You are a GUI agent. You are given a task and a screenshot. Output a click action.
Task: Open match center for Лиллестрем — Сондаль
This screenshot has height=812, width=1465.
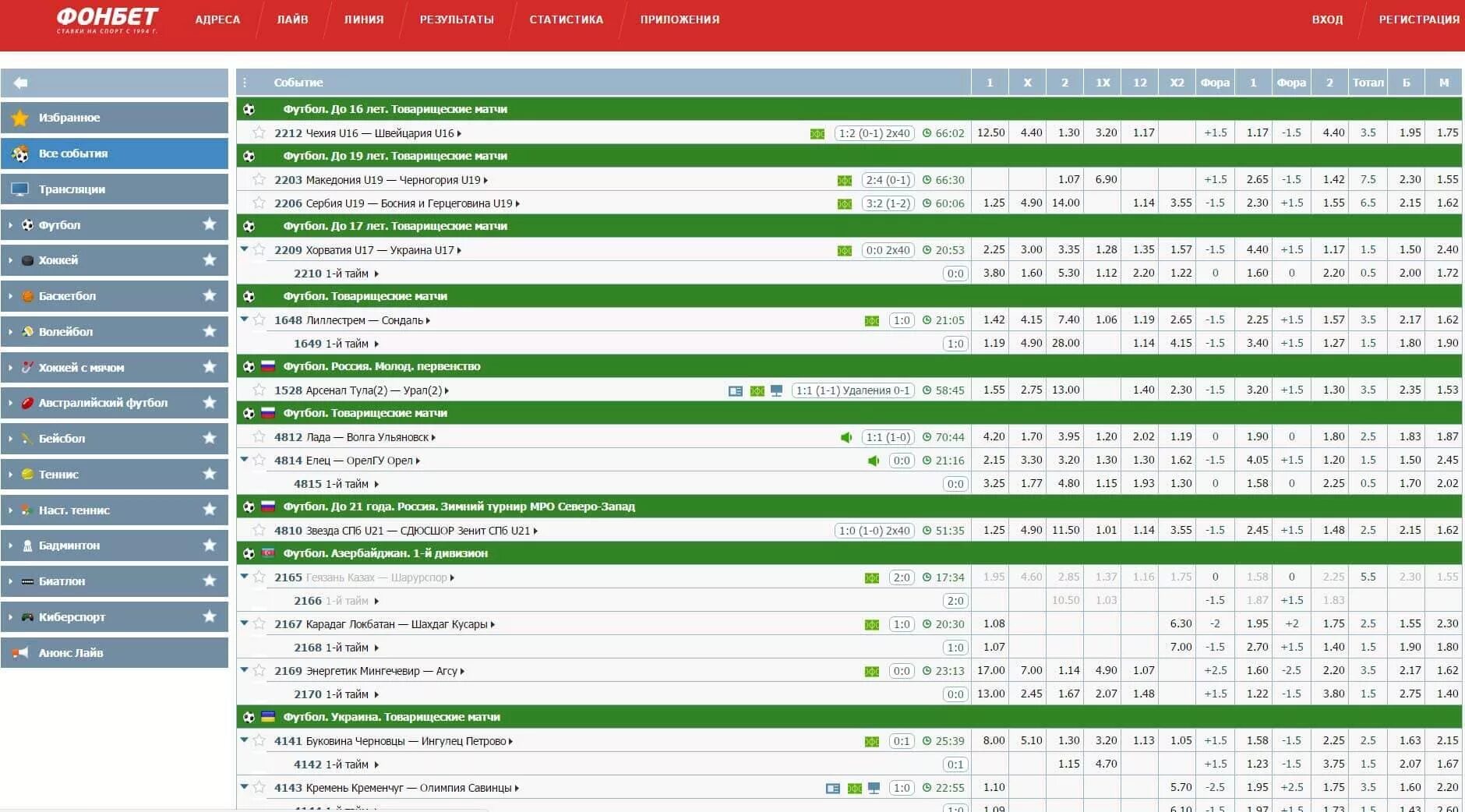pyautogui.click(x=872, y=320)
